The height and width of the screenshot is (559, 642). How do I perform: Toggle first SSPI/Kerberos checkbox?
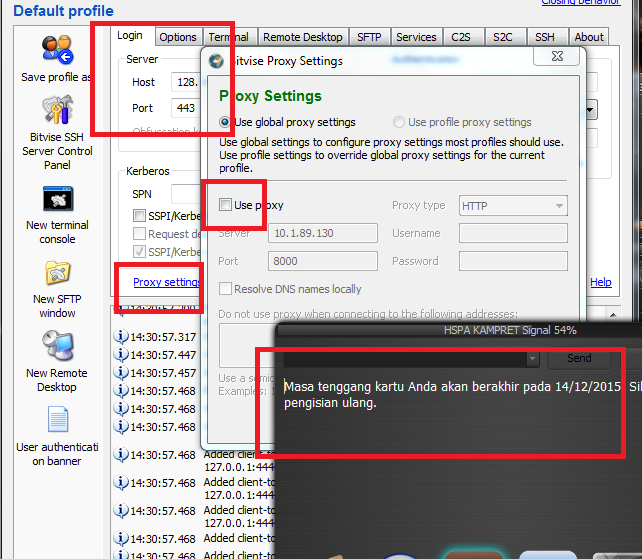[139, 215]
